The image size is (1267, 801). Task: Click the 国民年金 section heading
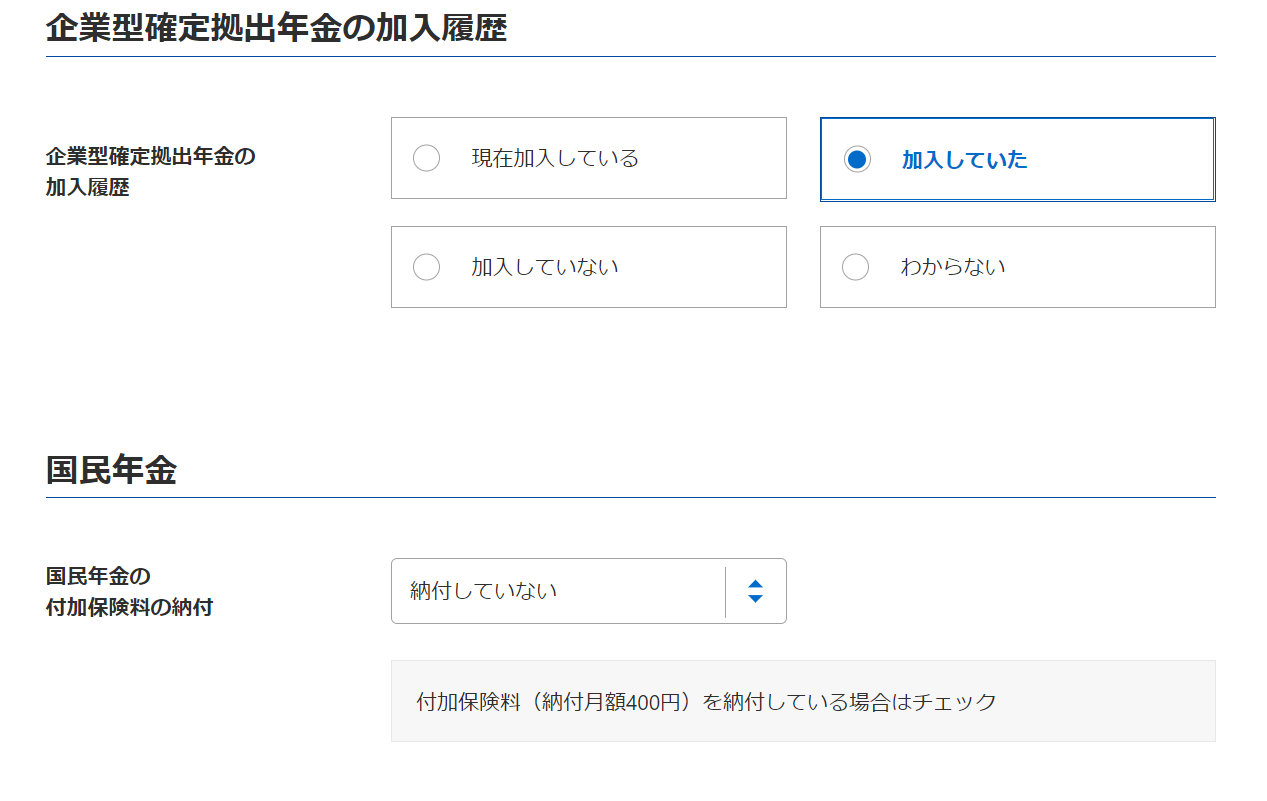coord(111,469)
